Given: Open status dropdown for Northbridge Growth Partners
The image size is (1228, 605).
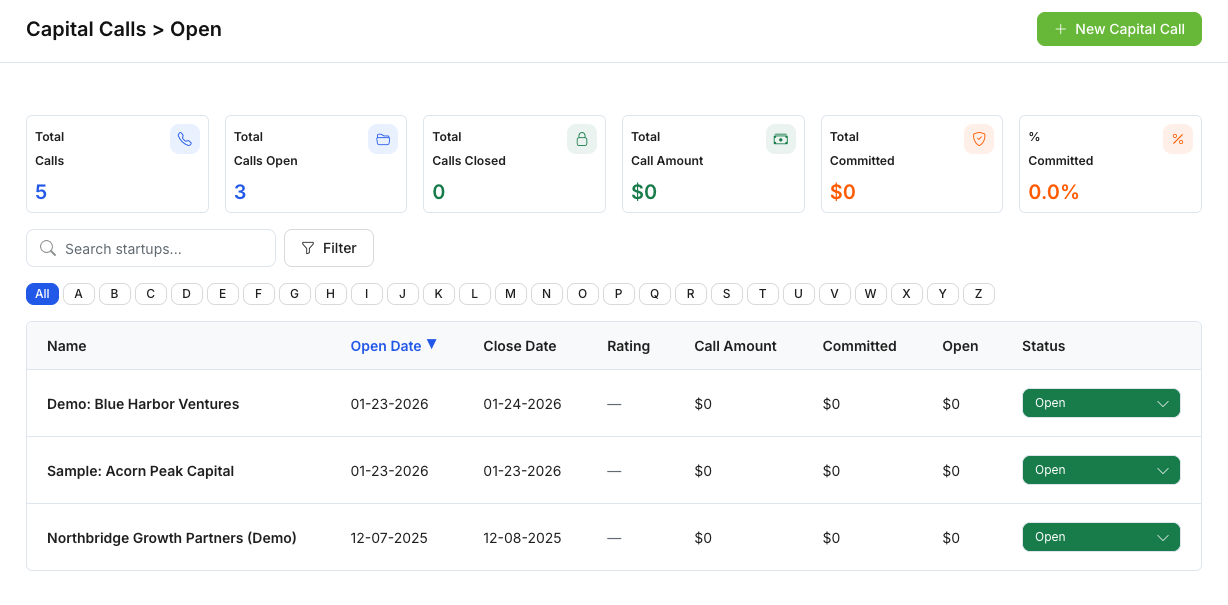Looking at the screenshot, I should click(1100, 537).
